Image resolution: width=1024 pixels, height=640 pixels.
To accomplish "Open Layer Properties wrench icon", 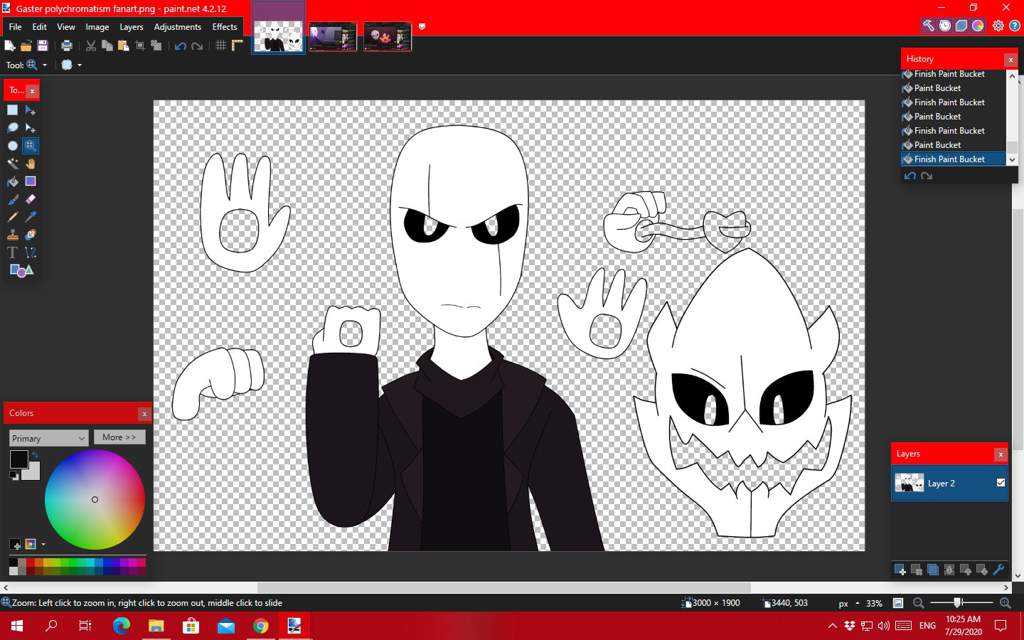I will click(998, 569).
